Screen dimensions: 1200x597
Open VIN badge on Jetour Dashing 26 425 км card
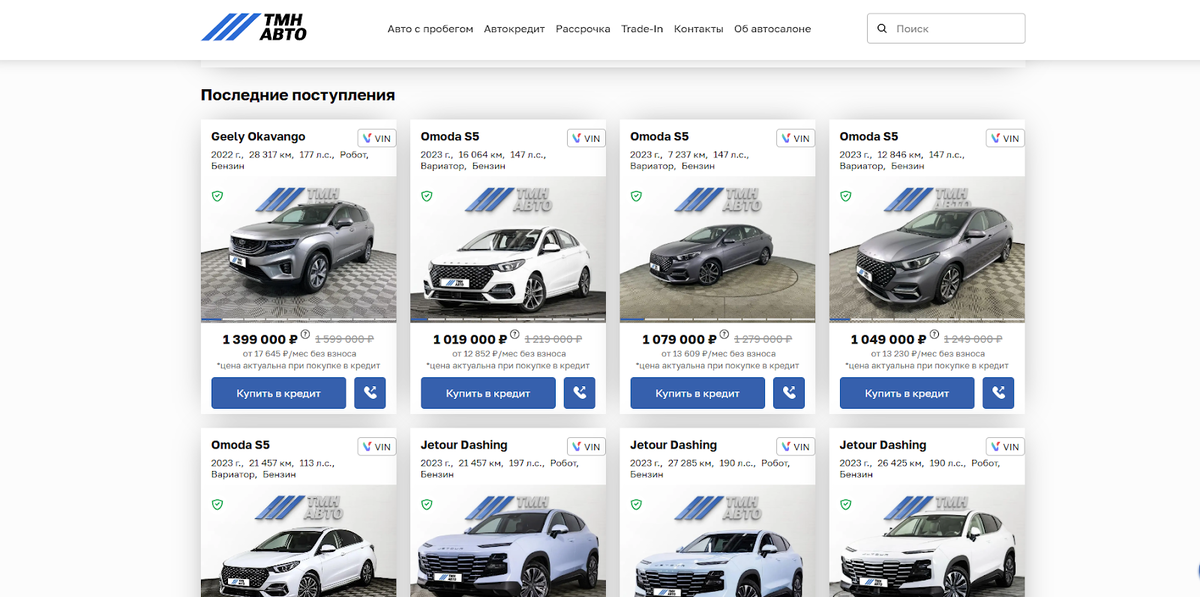(1005, 446)
